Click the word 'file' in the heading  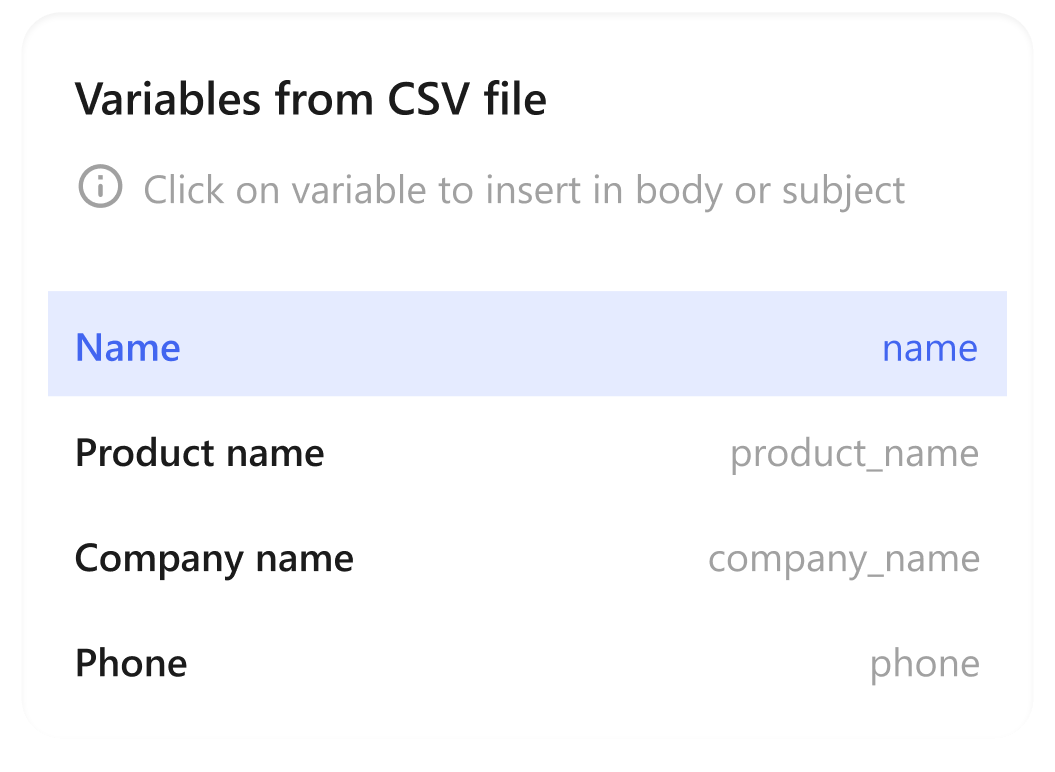[x=514, y=99]
